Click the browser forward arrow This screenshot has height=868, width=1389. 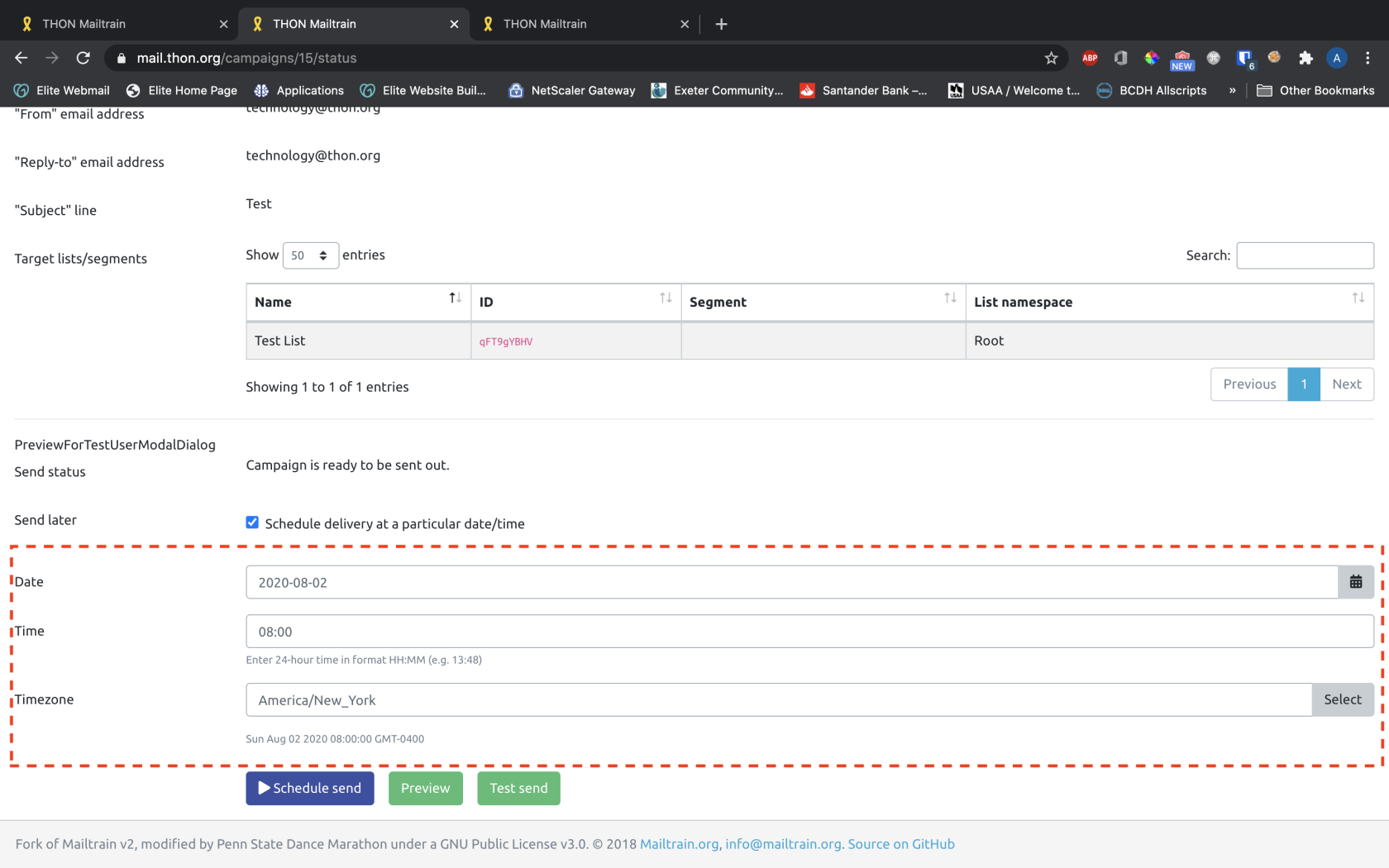point(52,58)
